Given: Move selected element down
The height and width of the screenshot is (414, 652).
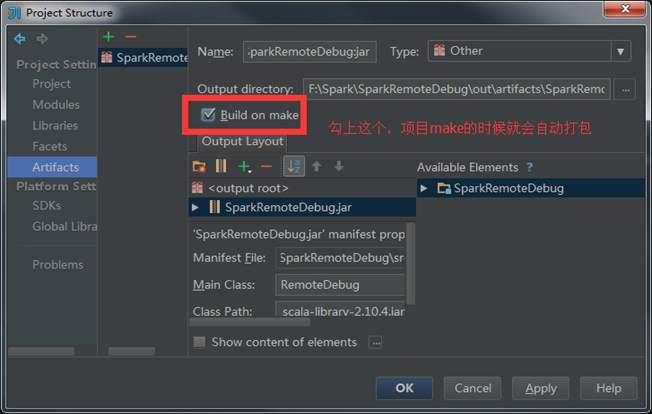Looking at the screenshot, I should [x=339, y=166].
